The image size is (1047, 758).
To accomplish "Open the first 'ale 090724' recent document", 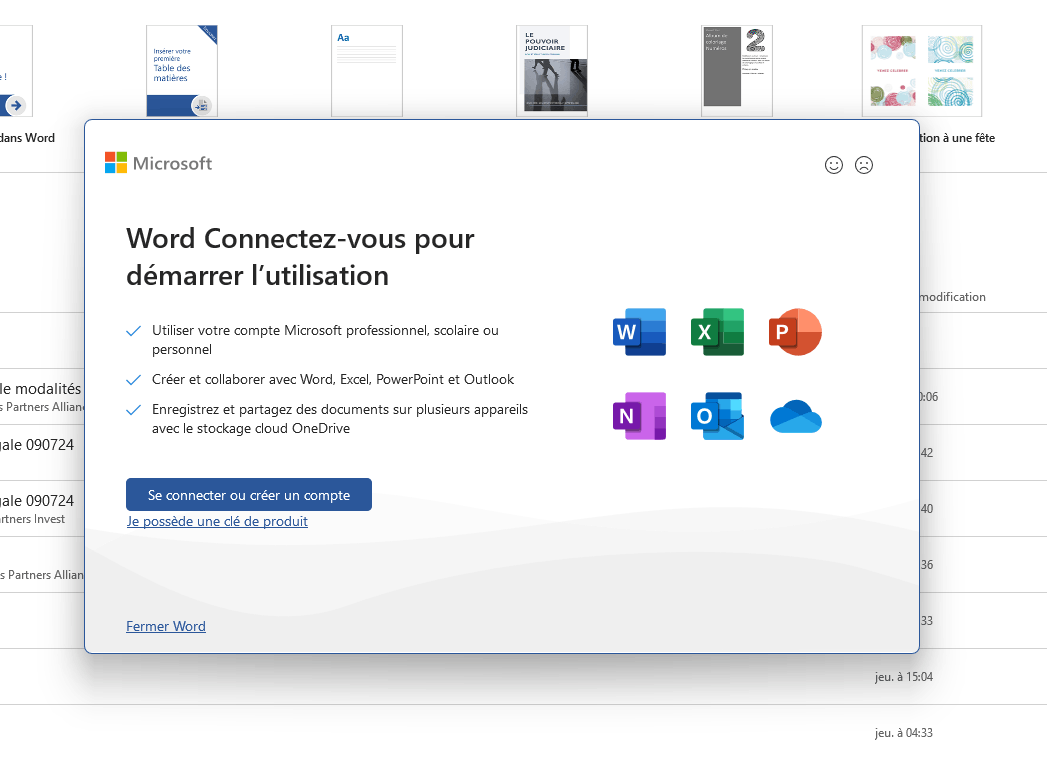I will pyautogui.click(x=37, y=445).
